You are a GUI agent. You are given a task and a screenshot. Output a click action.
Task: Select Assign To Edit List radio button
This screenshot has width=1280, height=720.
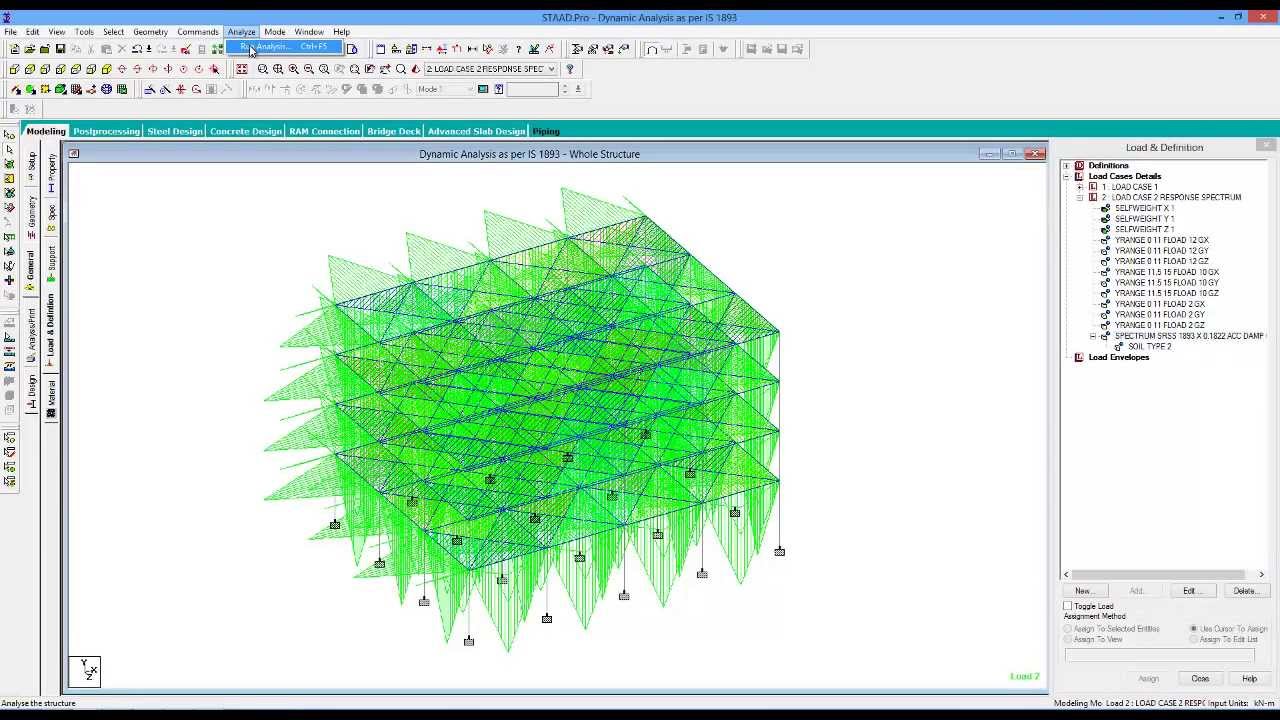(1194, 639)
